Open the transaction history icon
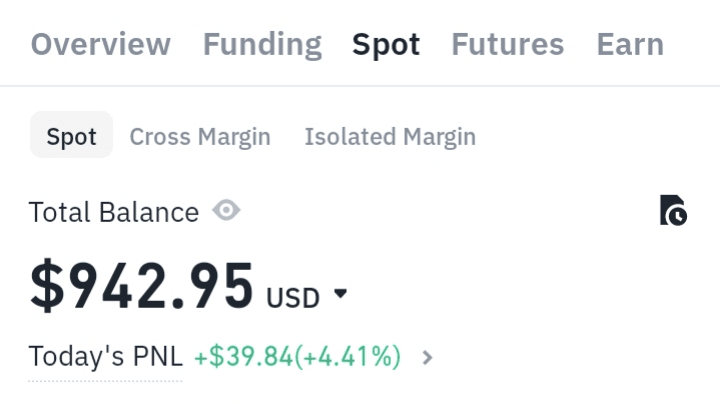 point(673,211)
